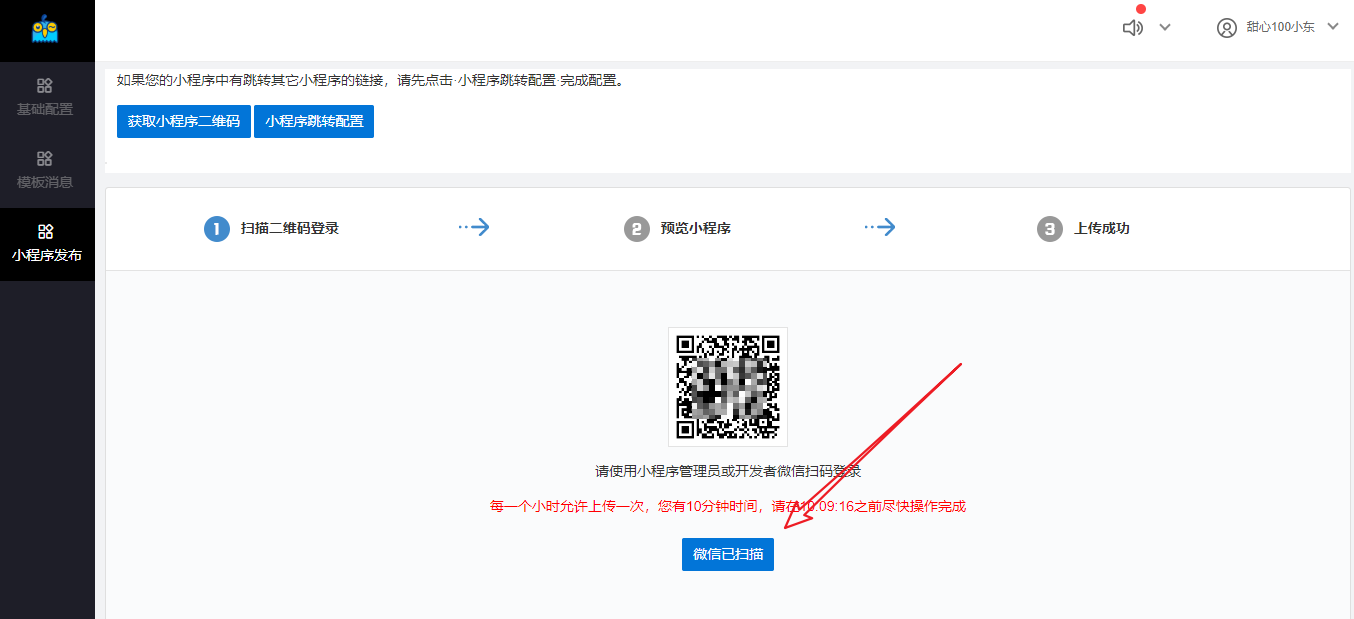
Task: Click the user avatar icon
Action: [x=1227, y=28]
